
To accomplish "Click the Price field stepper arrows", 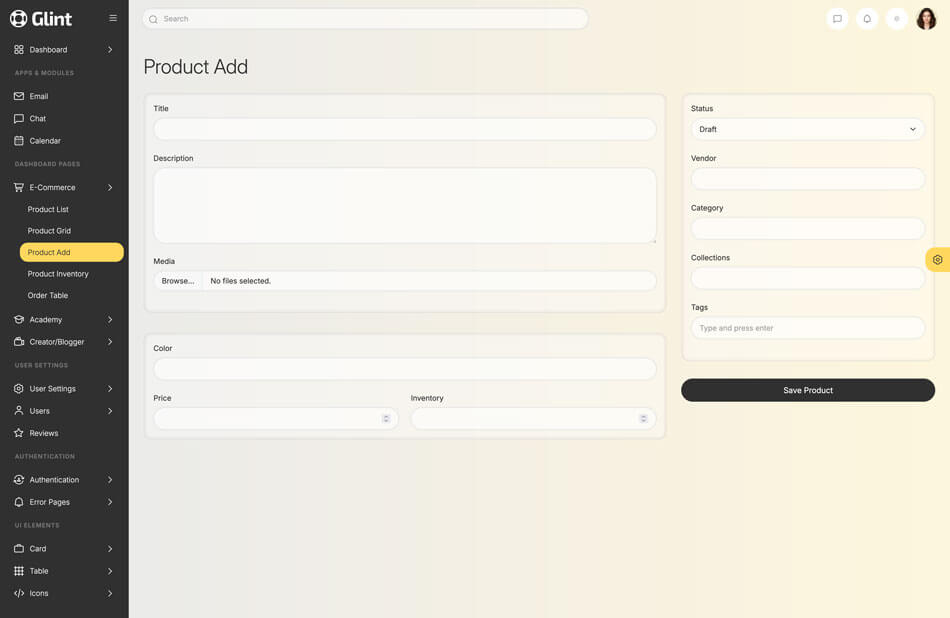I will (x=386, y=418).
